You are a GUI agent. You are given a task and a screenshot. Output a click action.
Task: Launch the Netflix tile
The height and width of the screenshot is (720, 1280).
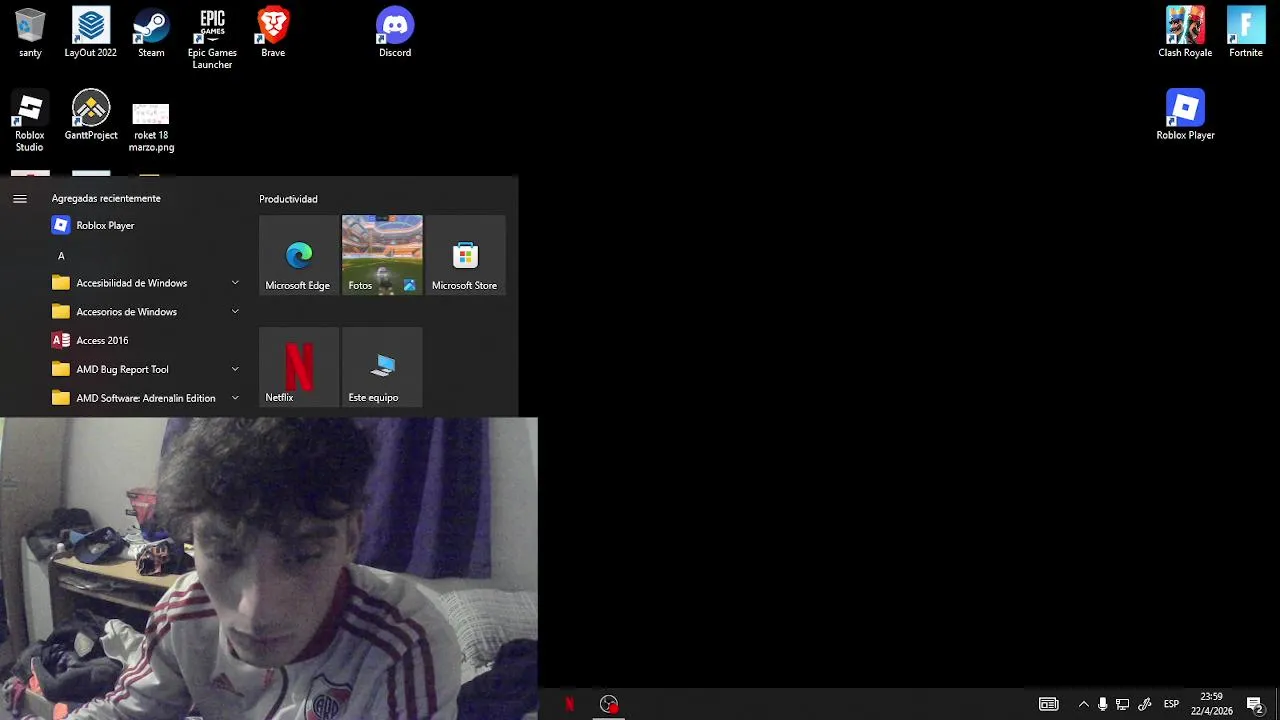click(299, 367)
